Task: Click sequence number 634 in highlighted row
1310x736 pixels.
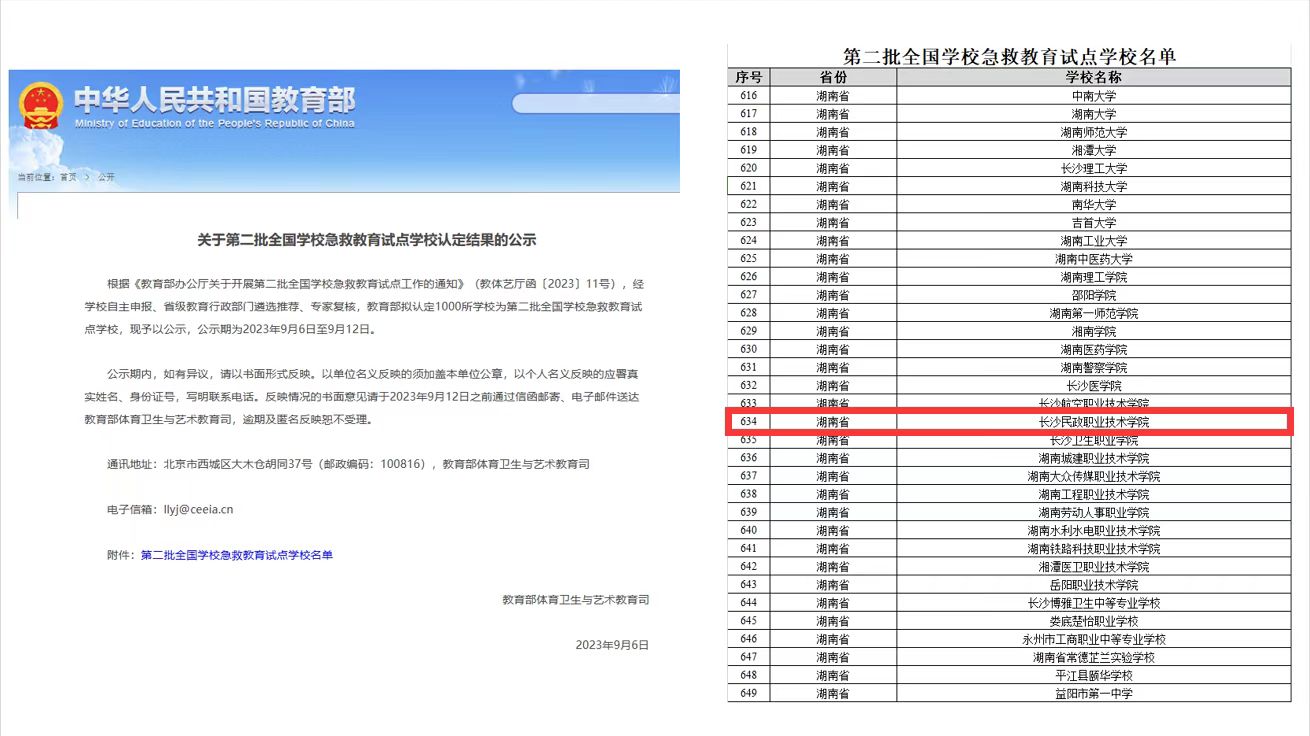Action: 749,422
